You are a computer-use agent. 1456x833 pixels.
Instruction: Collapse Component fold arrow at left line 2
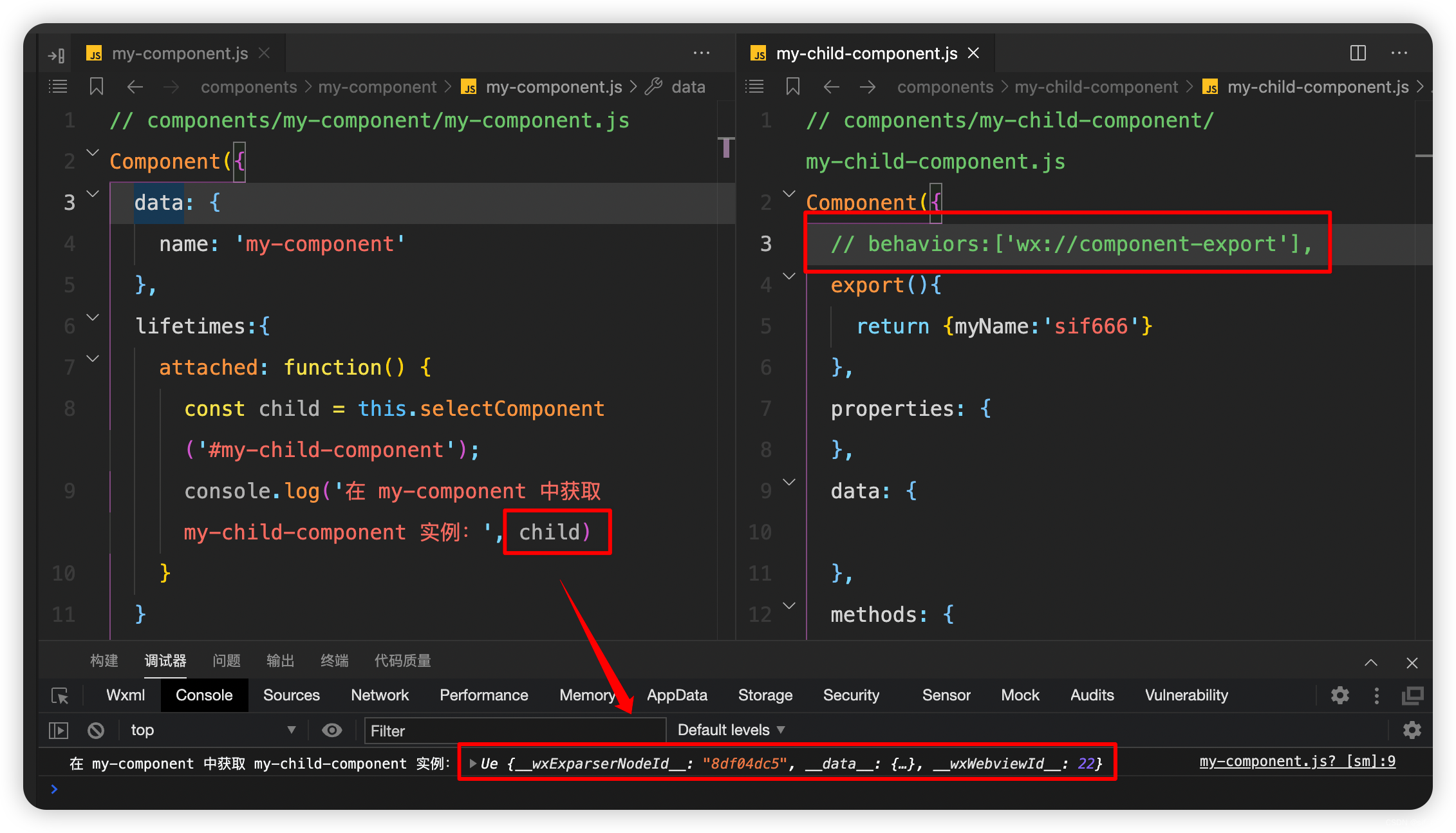[x=93, y=153]
